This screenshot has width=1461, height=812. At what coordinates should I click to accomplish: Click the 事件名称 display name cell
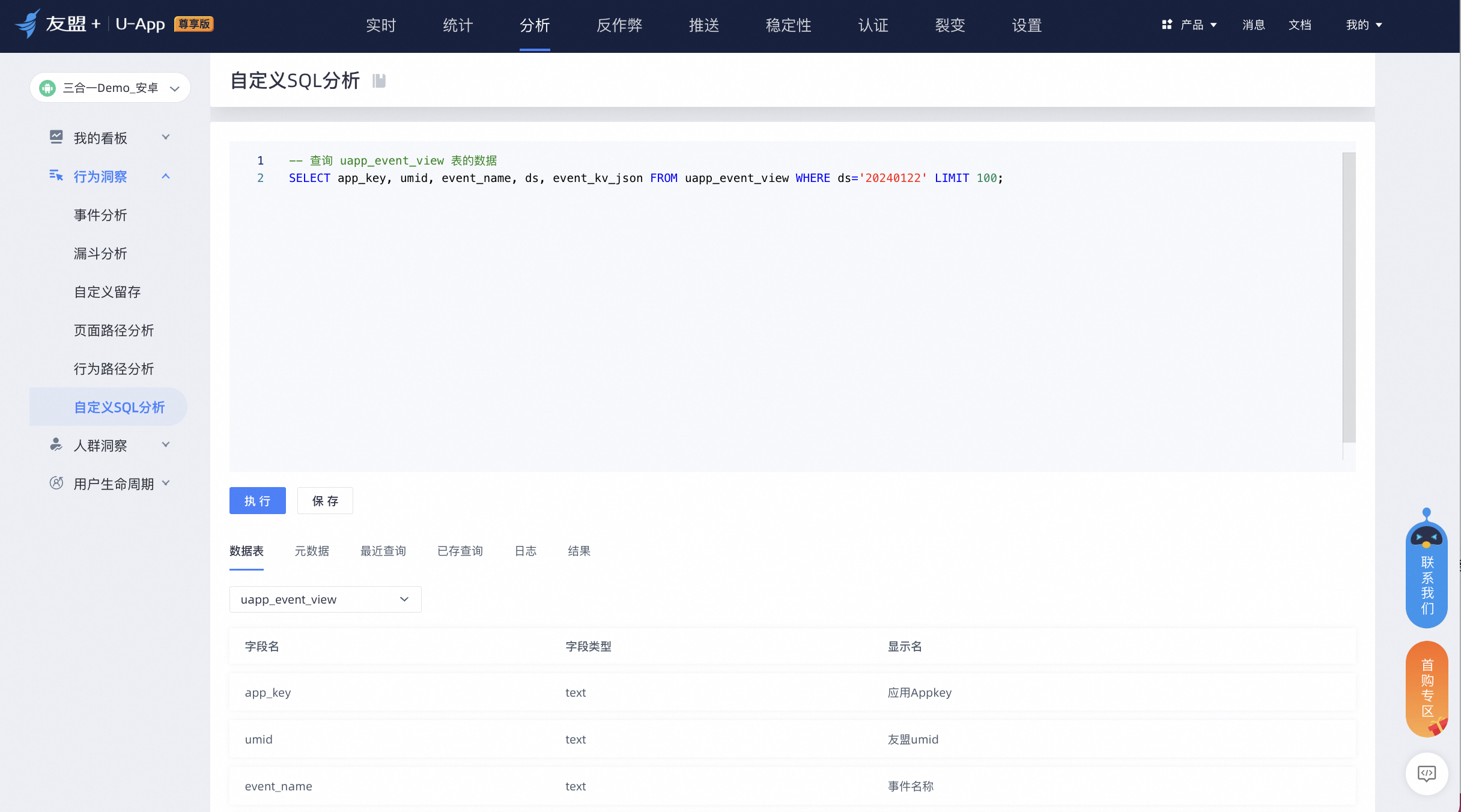pos(911,786)
